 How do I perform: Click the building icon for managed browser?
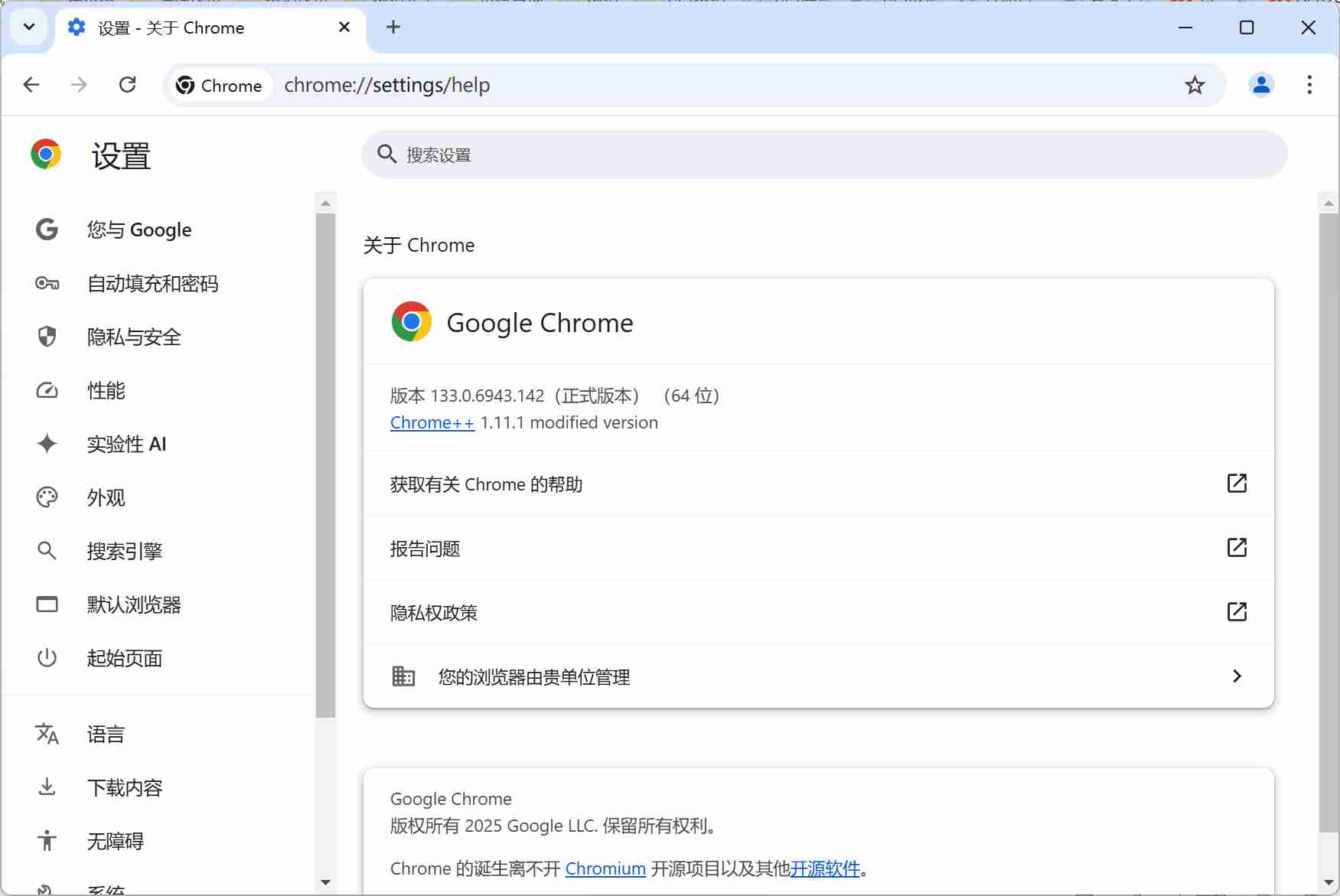coord(403,676)
